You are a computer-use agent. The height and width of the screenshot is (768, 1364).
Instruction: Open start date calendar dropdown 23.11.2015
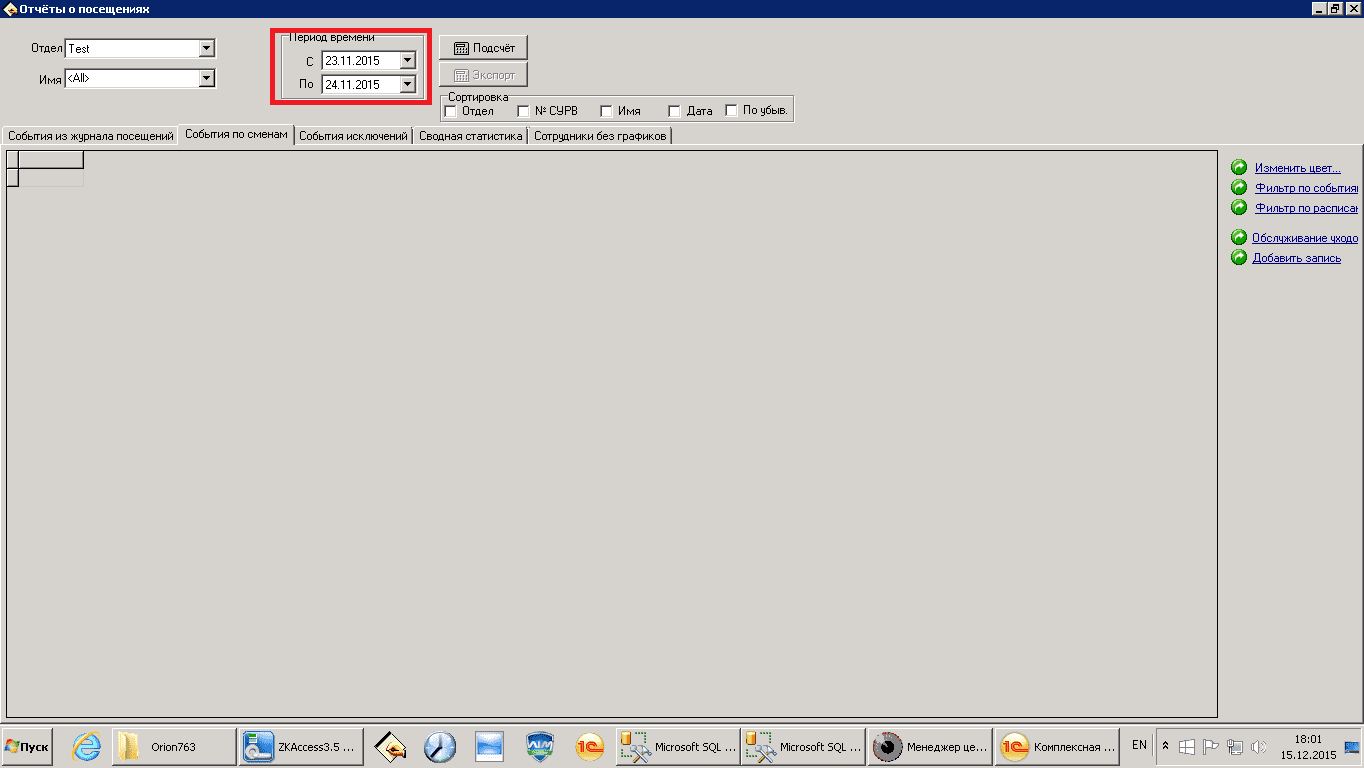coord(407,60)
